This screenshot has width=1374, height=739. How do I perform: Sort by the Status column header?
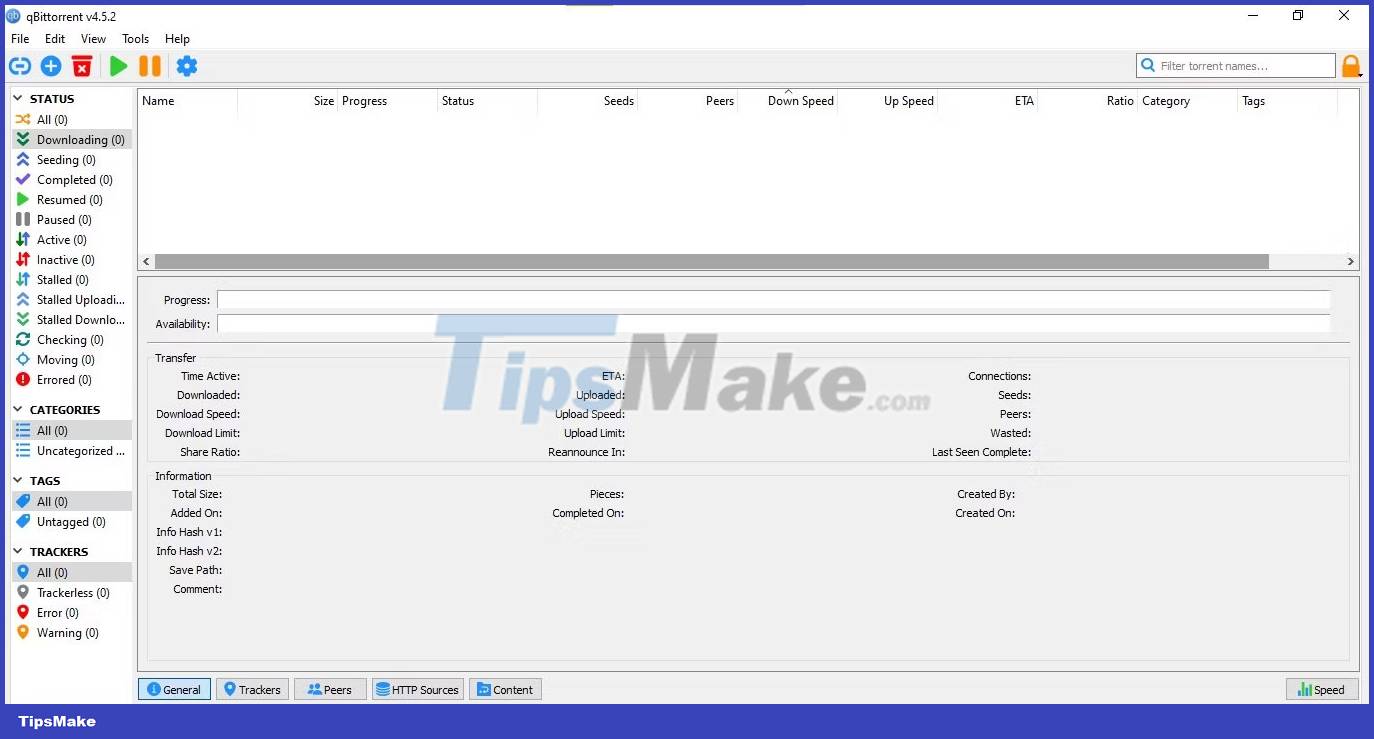pos(487,101)
